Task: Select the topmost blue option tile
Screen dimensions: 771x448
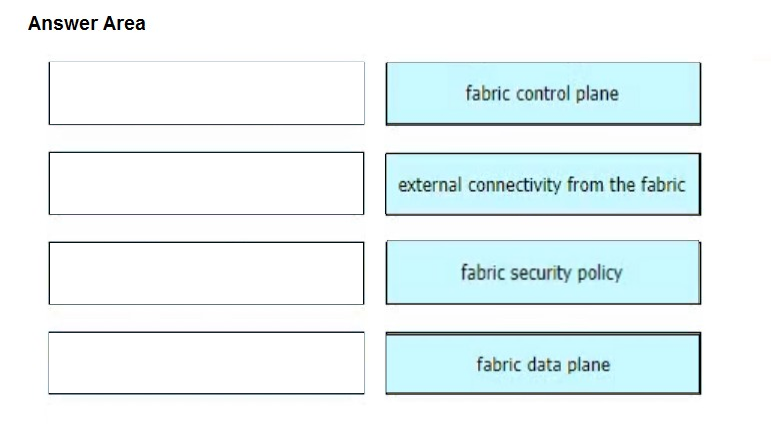Action: tap(543, 93)
